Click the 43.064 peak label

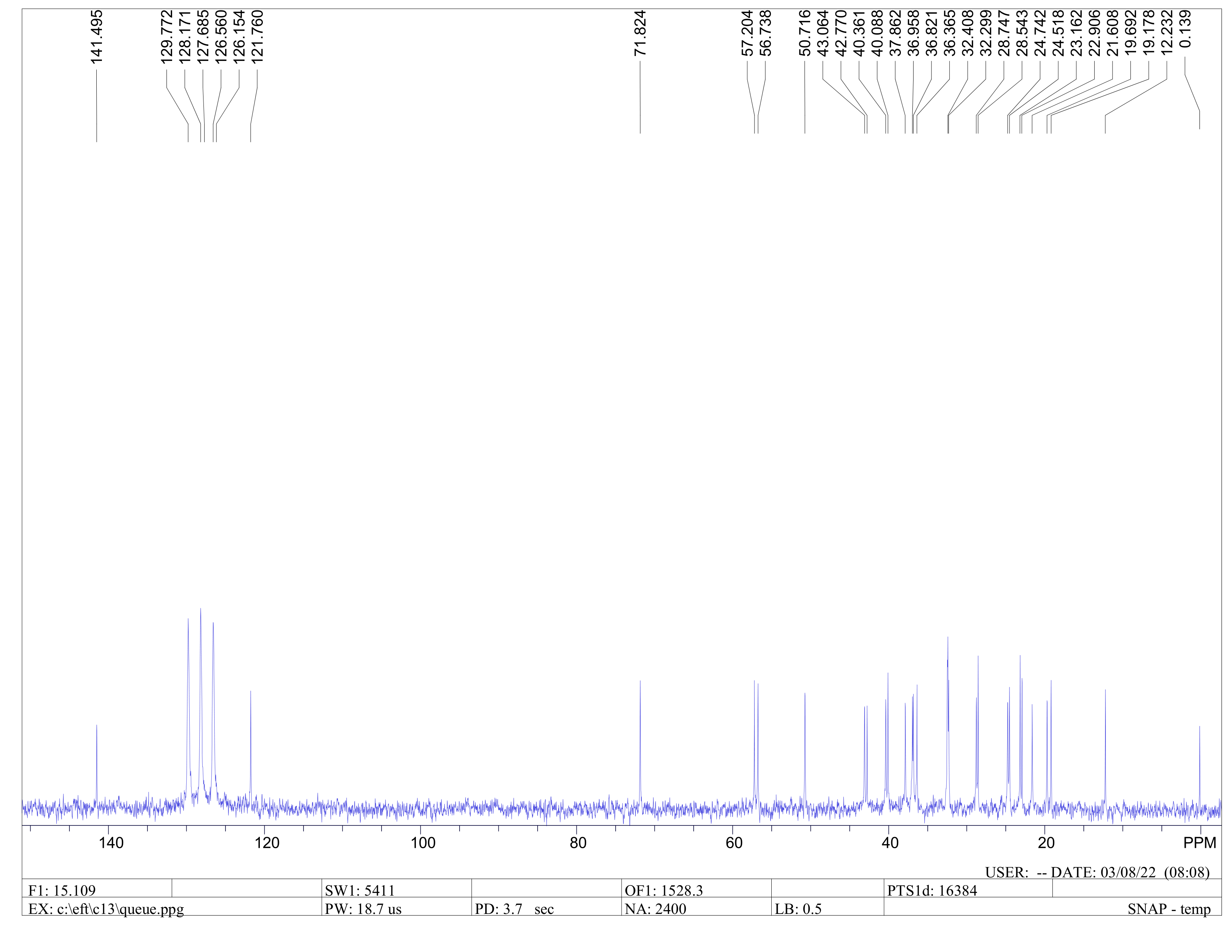pyautogui.click(x=823, y=33)
